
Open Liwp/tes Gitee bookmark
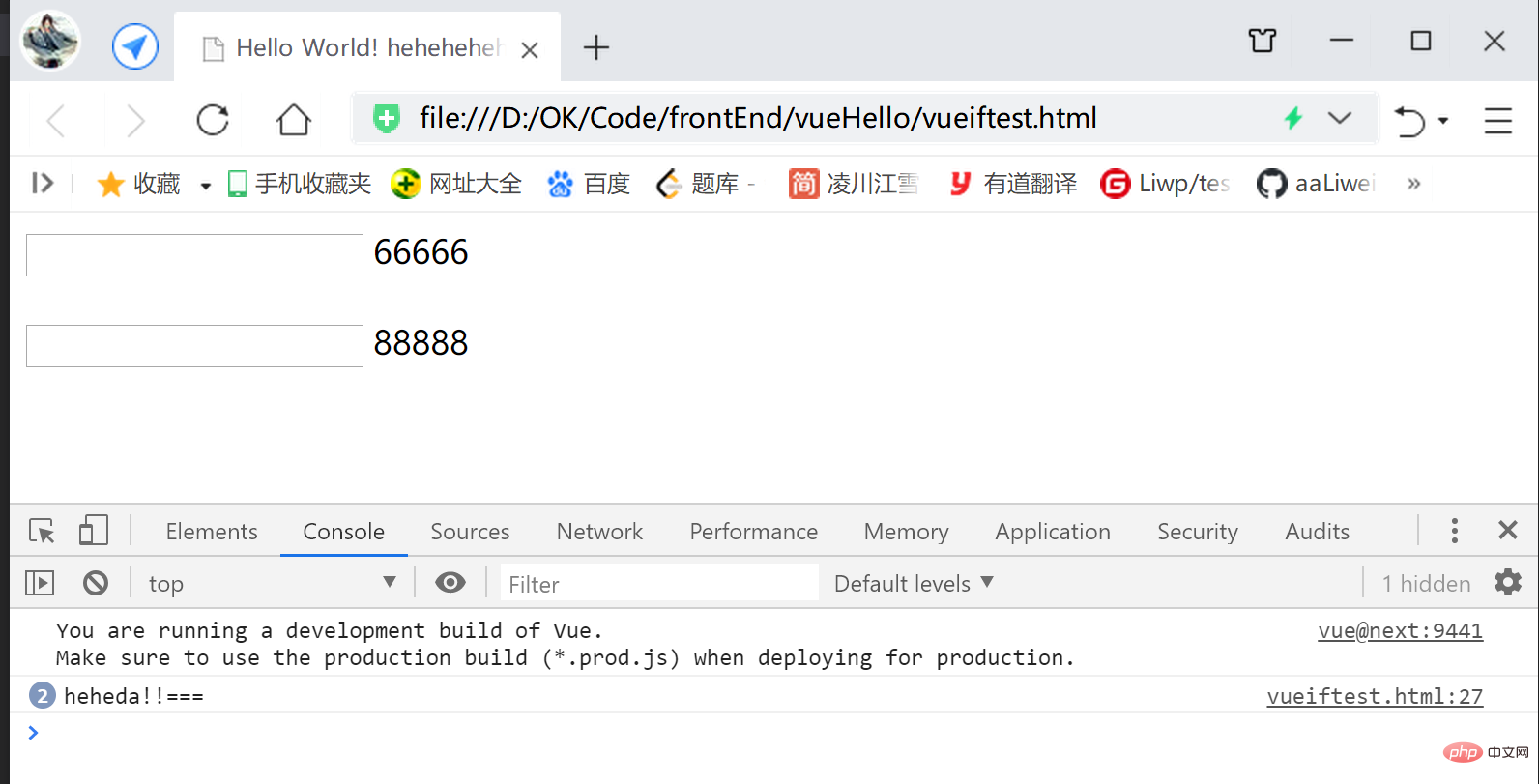pos(1165,184)
